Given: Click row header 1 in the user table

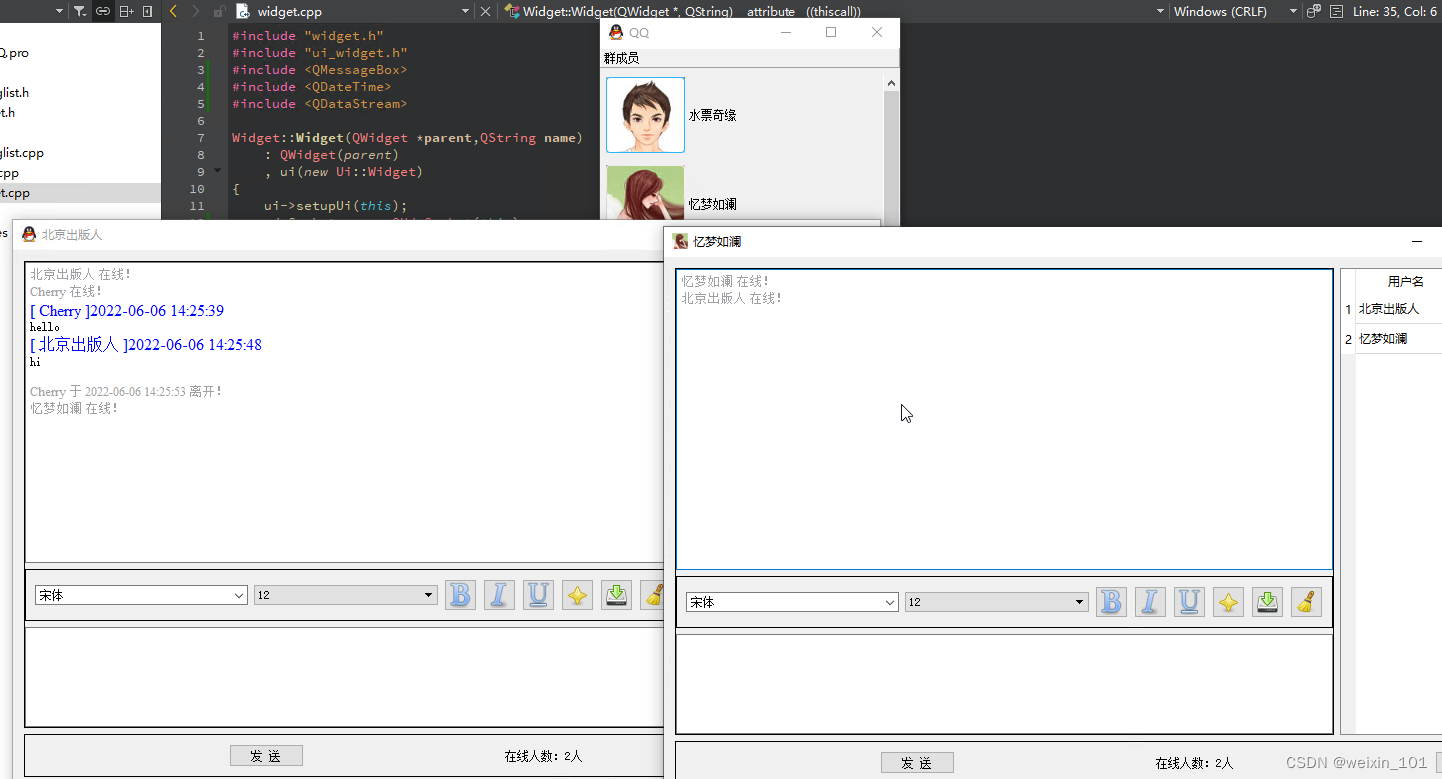Looking at the screenshot, I should pos(1348,309).
